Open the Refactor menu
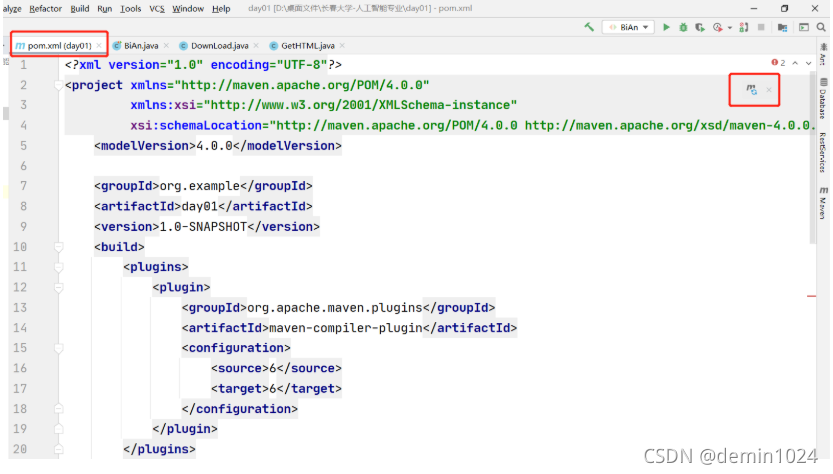This screenshot has height=474, width=833. click(45, 9)
